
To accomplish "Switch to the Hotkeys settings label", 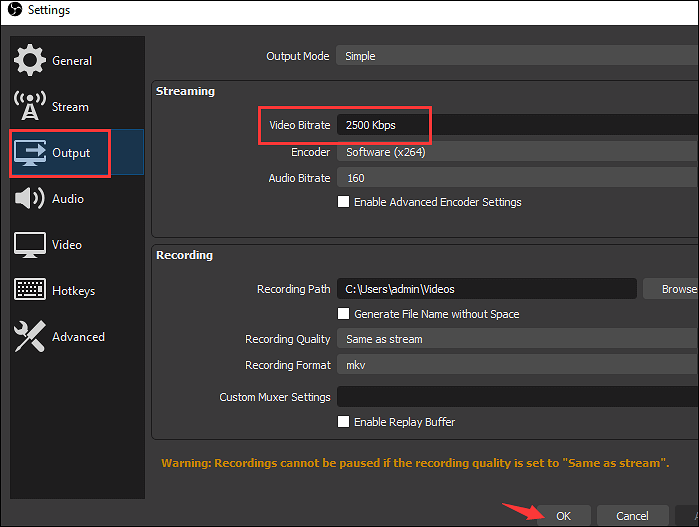I will [73, 291].
